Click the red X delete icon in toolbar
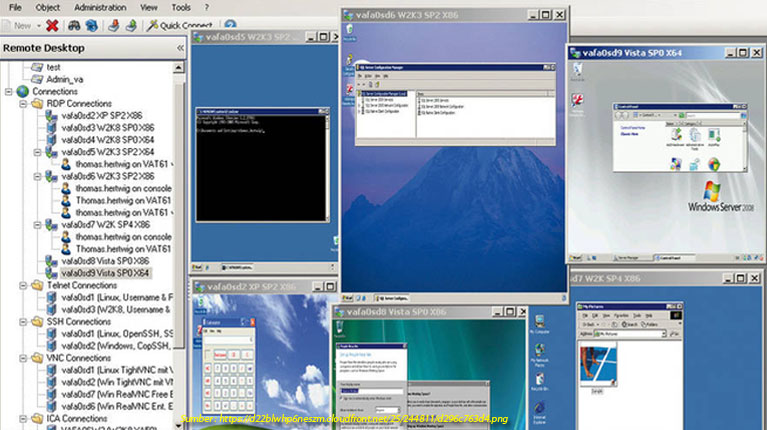Viewport: 767px width, 430px height. (52, 25)
